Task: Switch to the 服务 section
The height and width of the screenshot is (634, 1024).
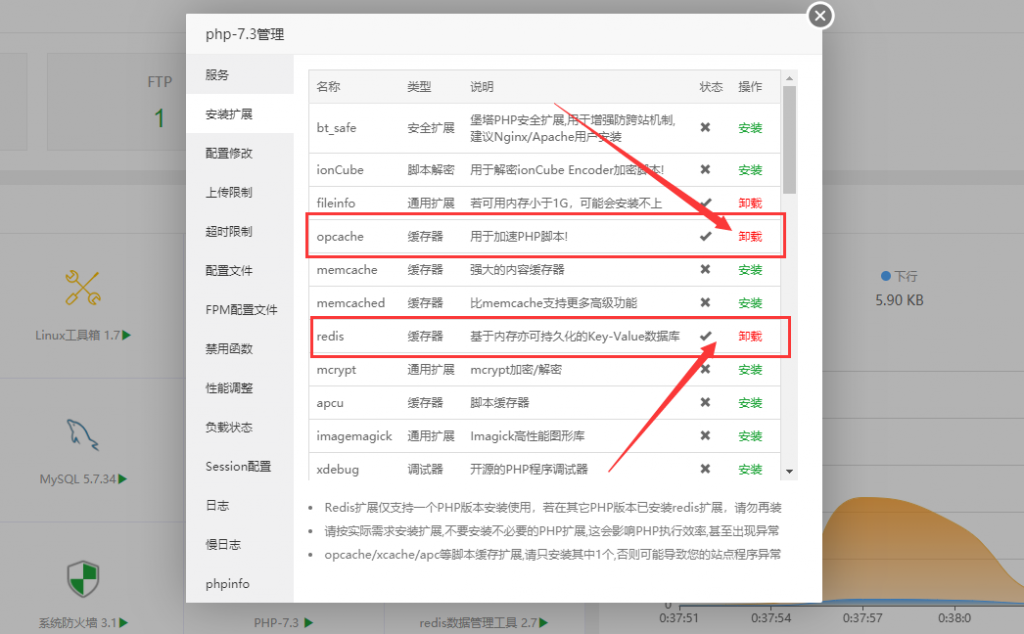Action: tap(217, 74)
